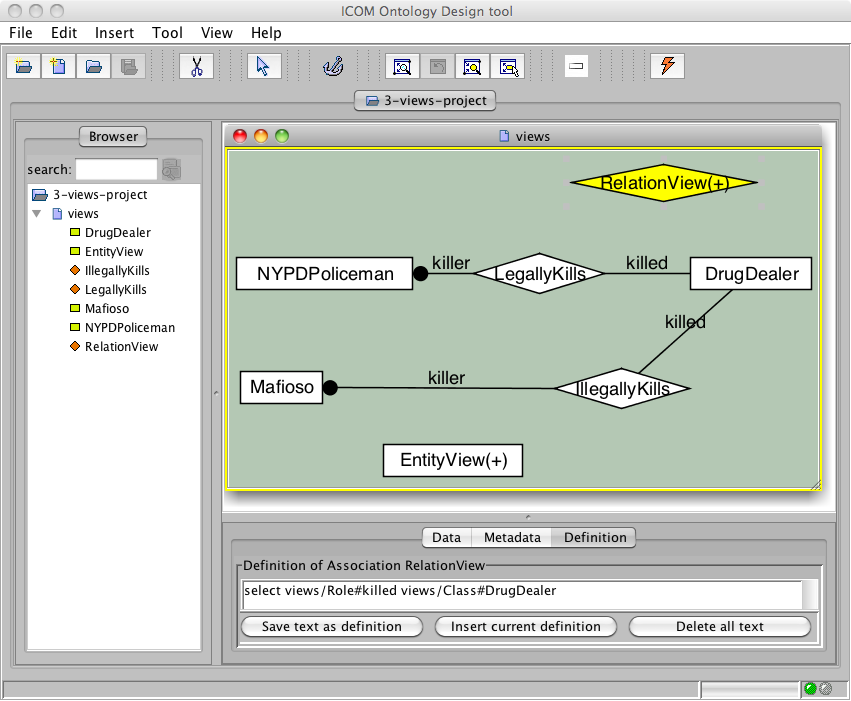
Task: Select NYPDPoliceman in browser tree
Action: tap(130, 328)
